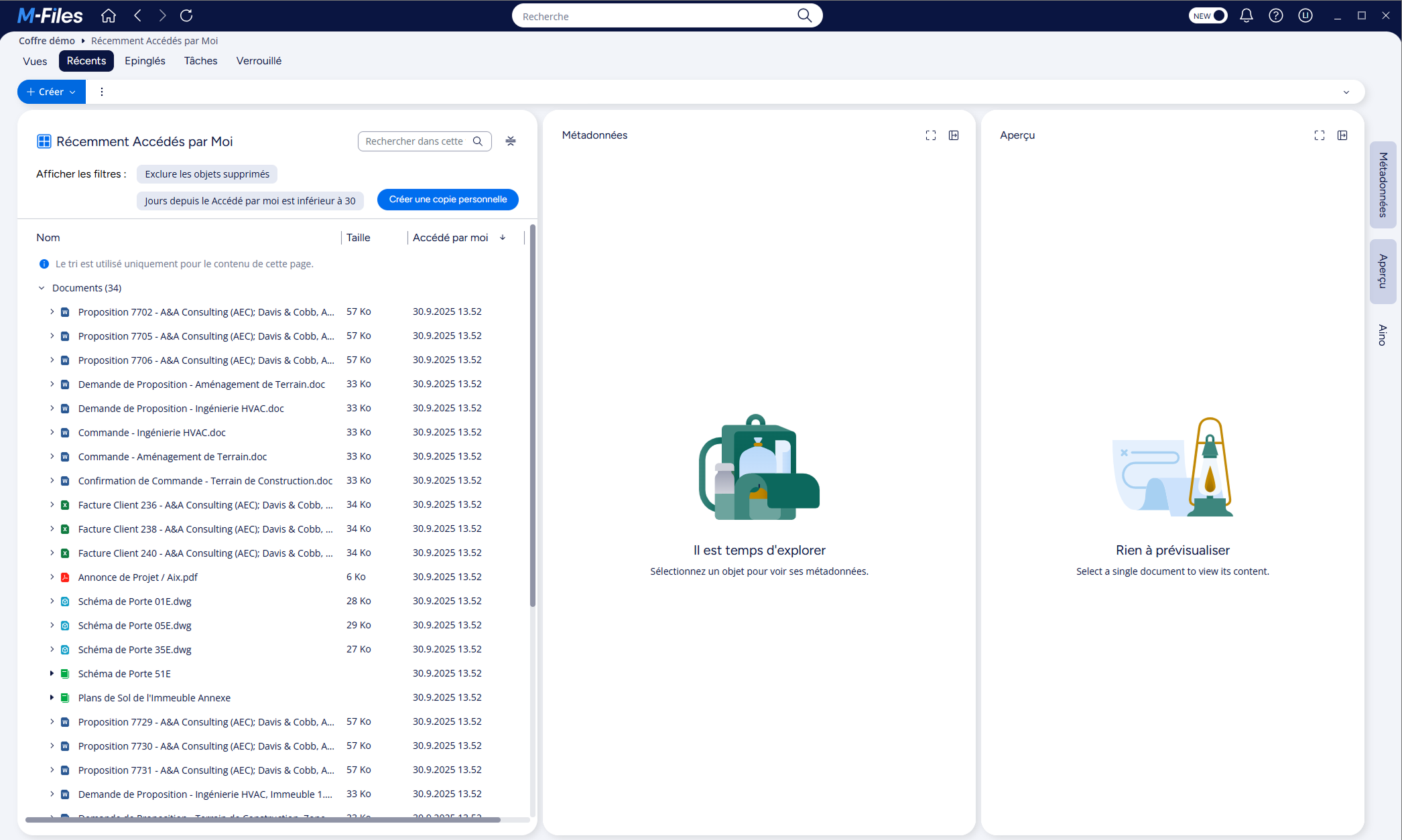This screenshot has height=840, width=1402.
Task: Collapse the Documents (34) group
Action: [x=42, y=288]
